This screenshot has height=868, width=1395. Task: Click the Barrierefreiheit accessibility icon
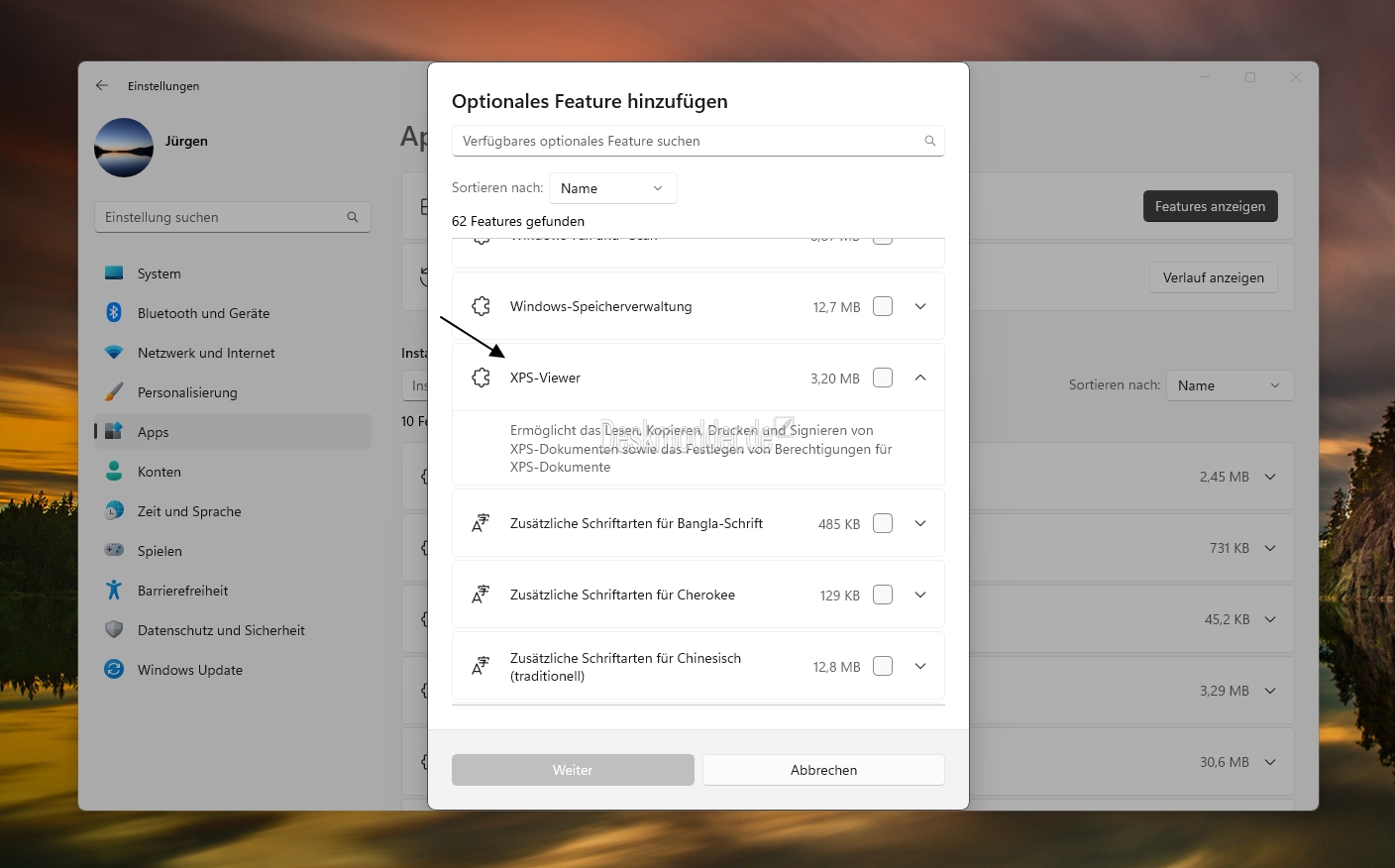coord(114,591)
